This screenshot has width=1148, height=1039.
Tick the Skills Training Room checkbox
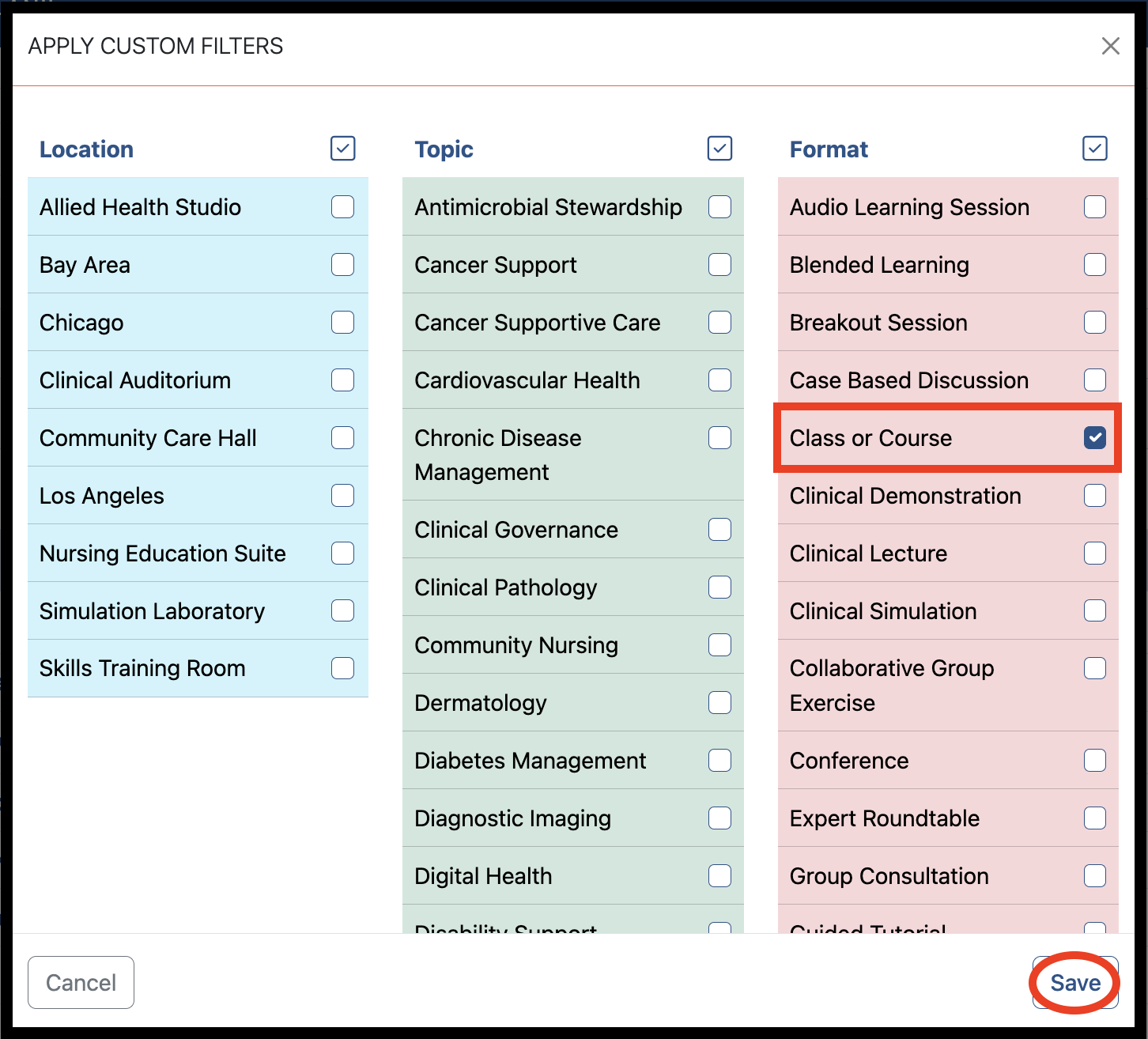click(x=343, y=668)
